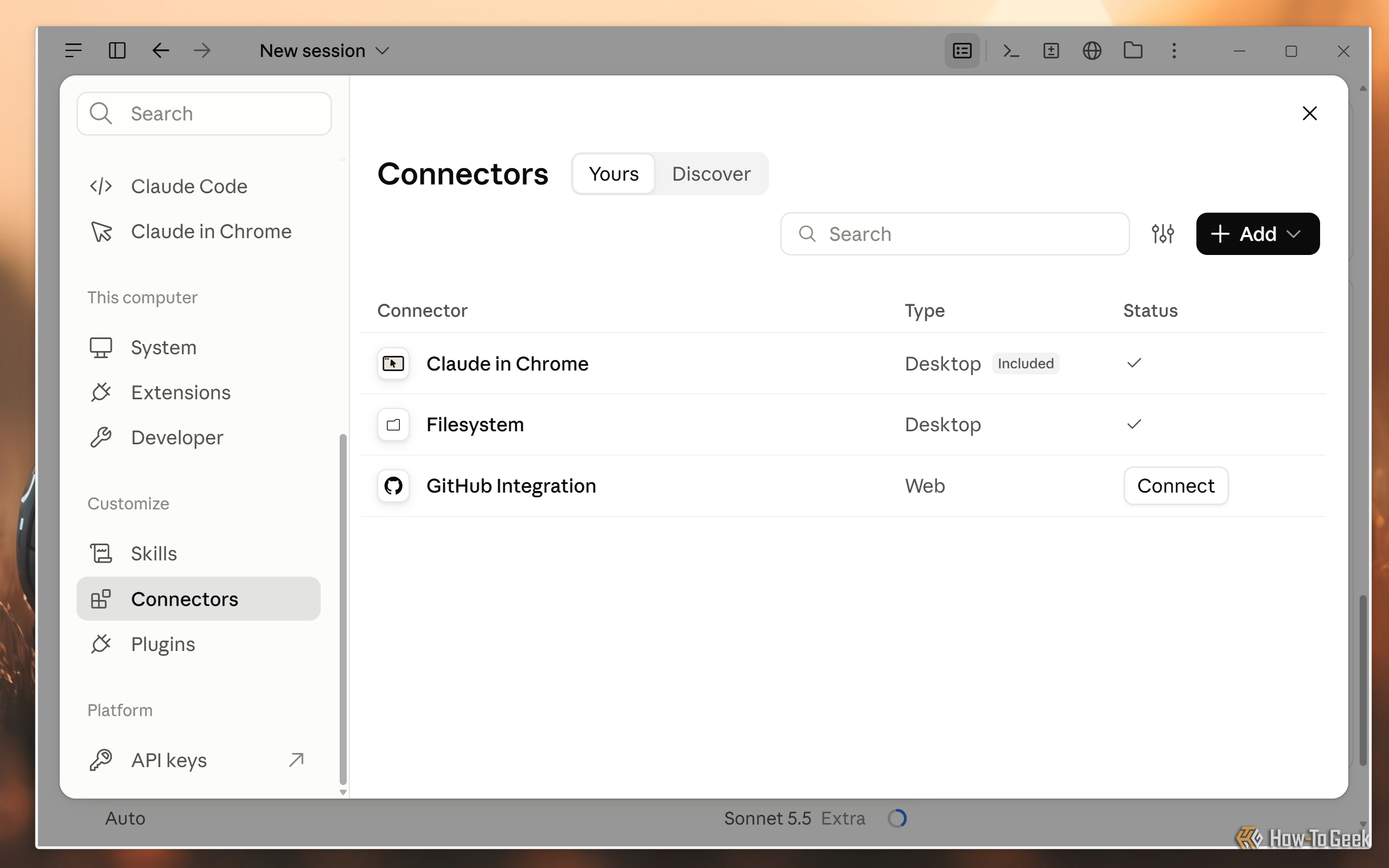The width and height of the screenshot is (1389, 868).
Task: Go to Skills in Customize
Action: click(x=198, y=553)
